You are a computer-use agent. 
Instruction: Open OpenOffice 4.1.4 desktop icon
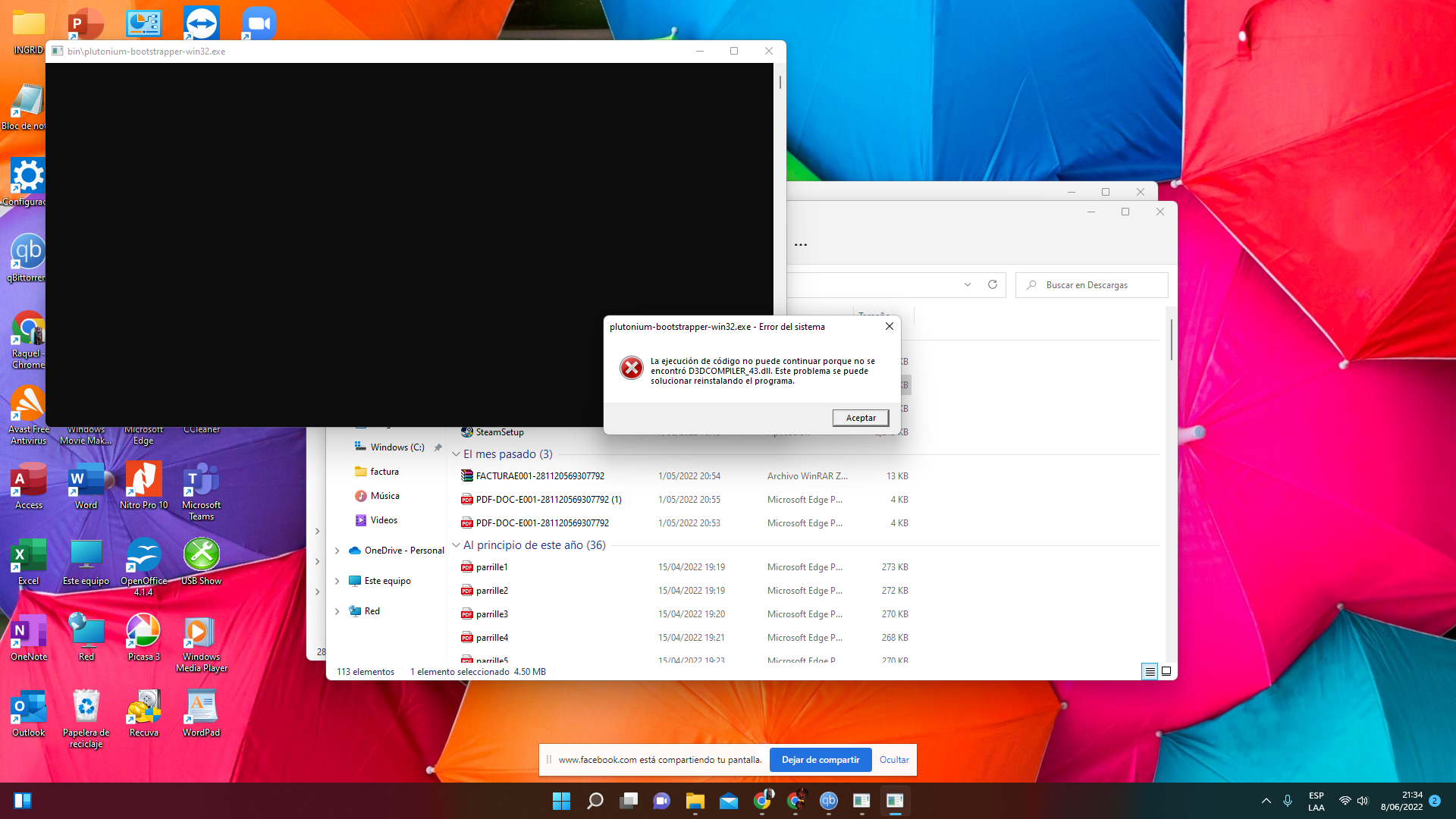click(144, 568)
